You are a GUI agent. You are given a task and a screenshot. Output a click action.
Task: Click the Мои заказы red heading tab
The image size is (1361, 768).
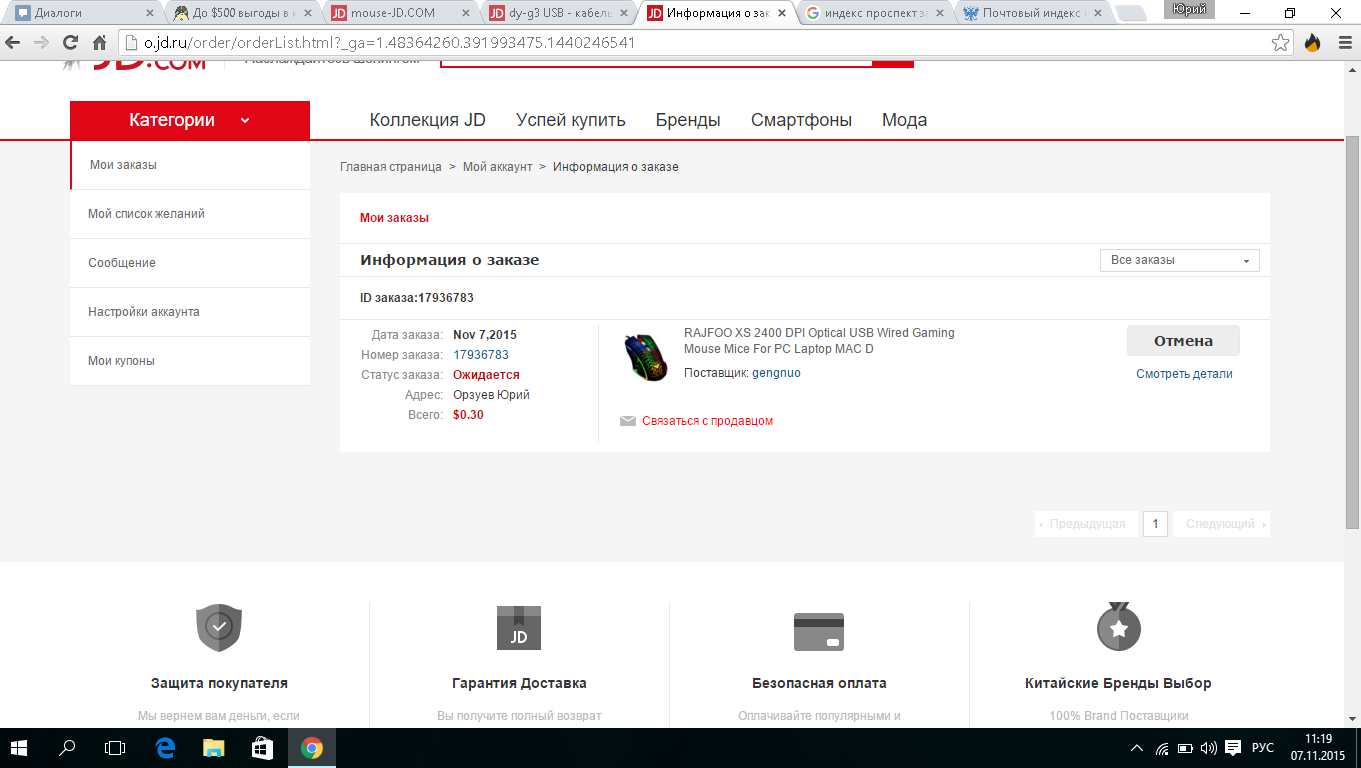point(394,218)
